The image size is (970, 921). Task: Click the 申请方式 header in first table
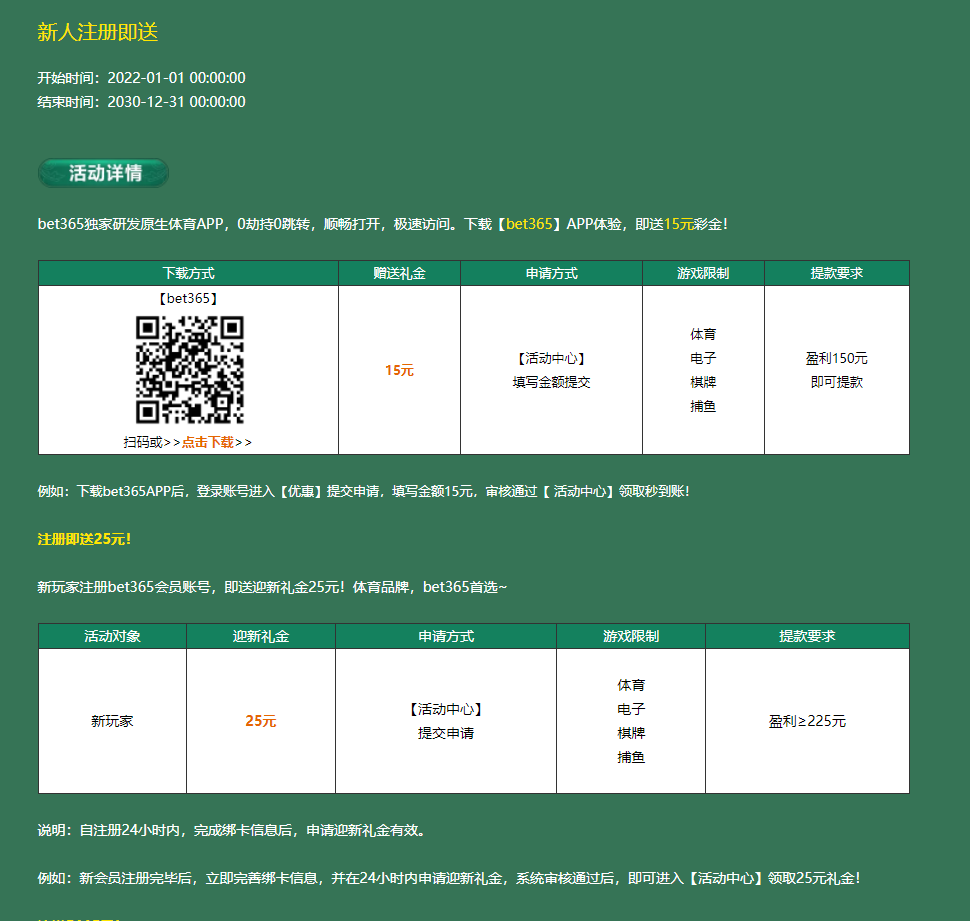click(x=552, y=273)
